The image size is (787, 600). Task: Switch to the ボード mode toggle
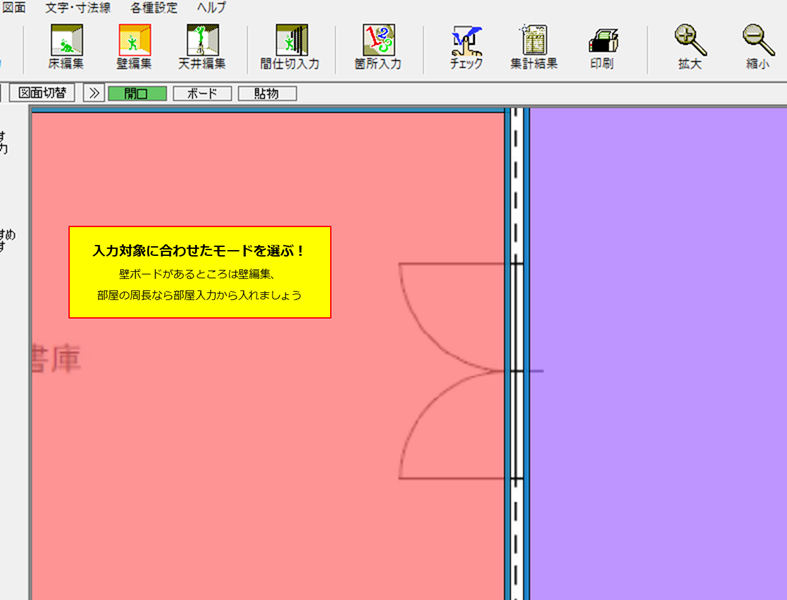click(202, 93)
